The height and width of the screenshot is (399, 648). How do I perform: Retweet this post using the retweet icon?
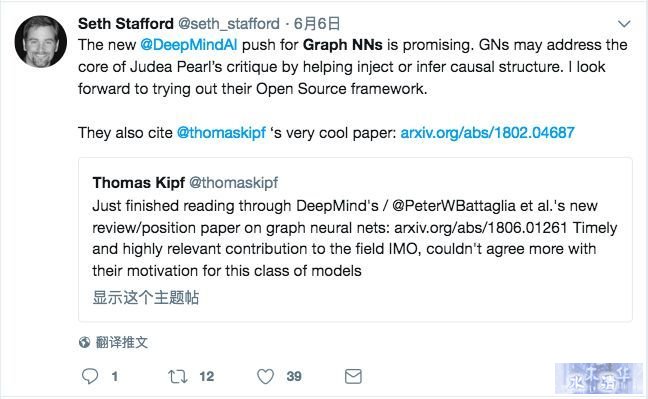[x=178, y=376]
